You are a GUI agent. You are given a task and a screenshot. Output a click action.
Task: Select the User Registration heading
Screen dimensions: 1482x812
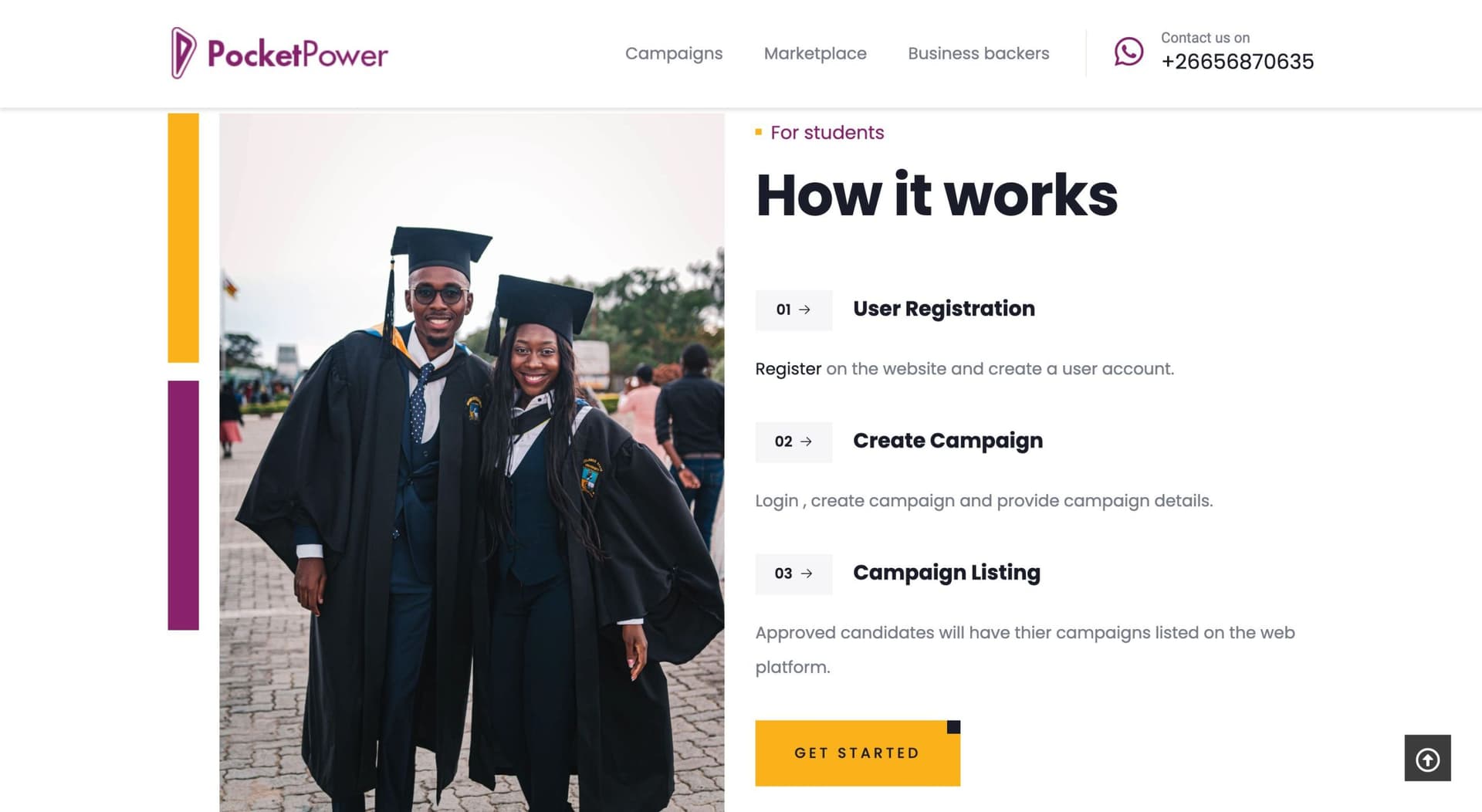coord(943,309)
